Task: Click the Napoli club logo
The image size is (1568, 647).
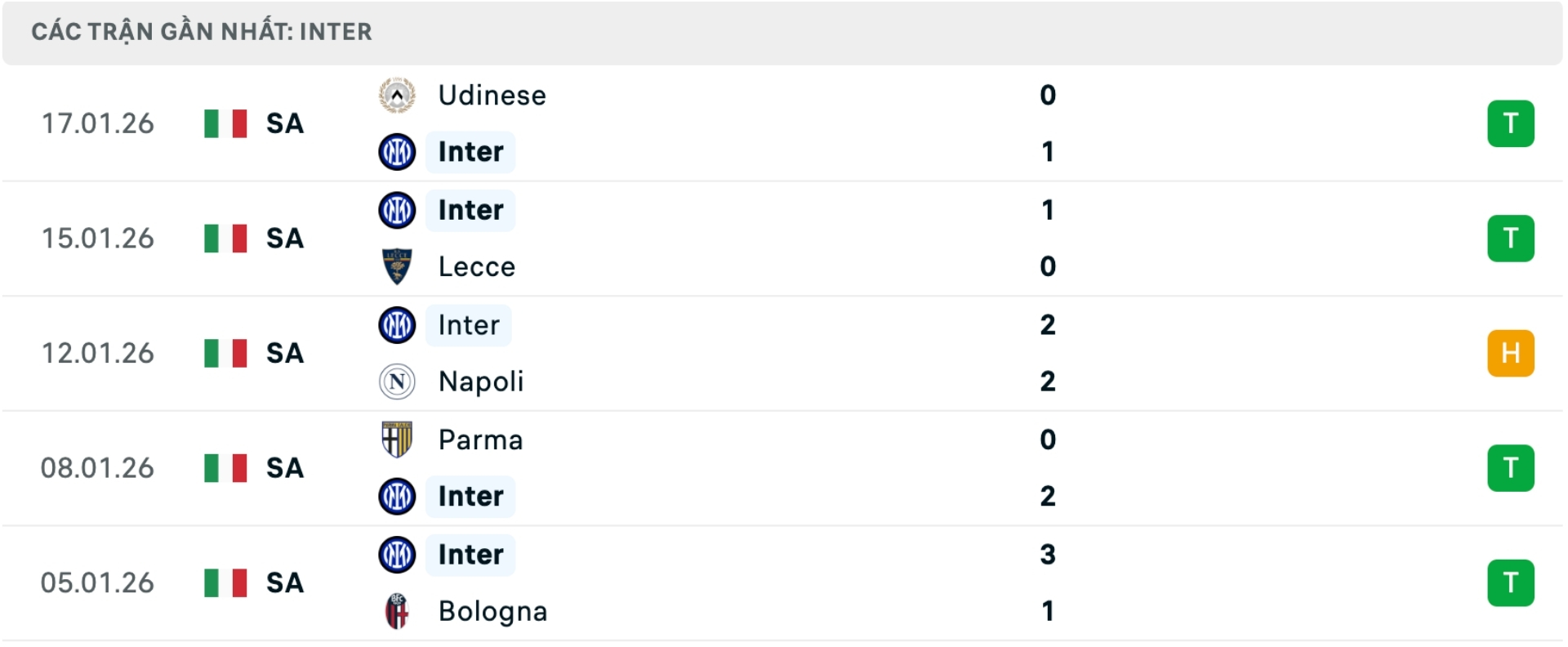Action: pos(397,382)
